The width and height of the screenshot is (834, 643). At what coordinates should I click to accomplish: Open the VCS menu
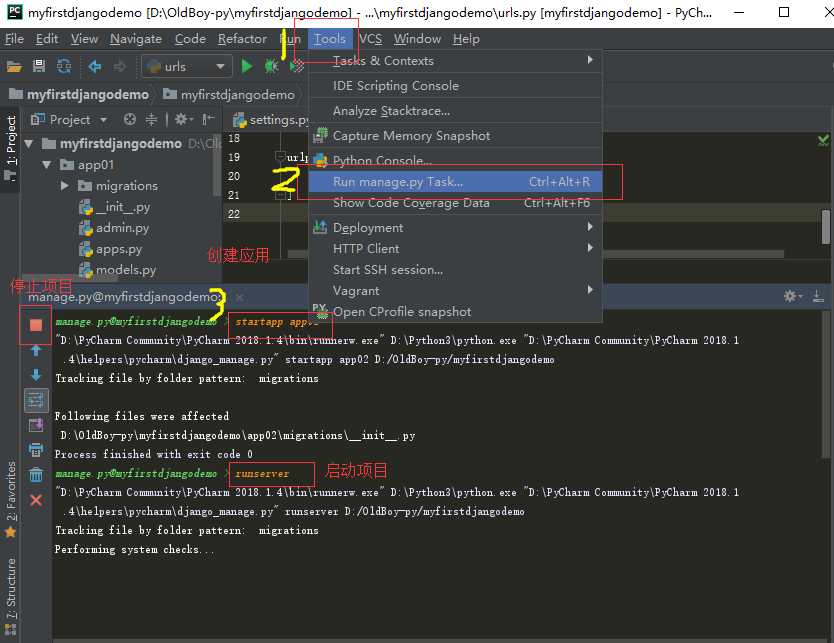click(x=370, y=39)
